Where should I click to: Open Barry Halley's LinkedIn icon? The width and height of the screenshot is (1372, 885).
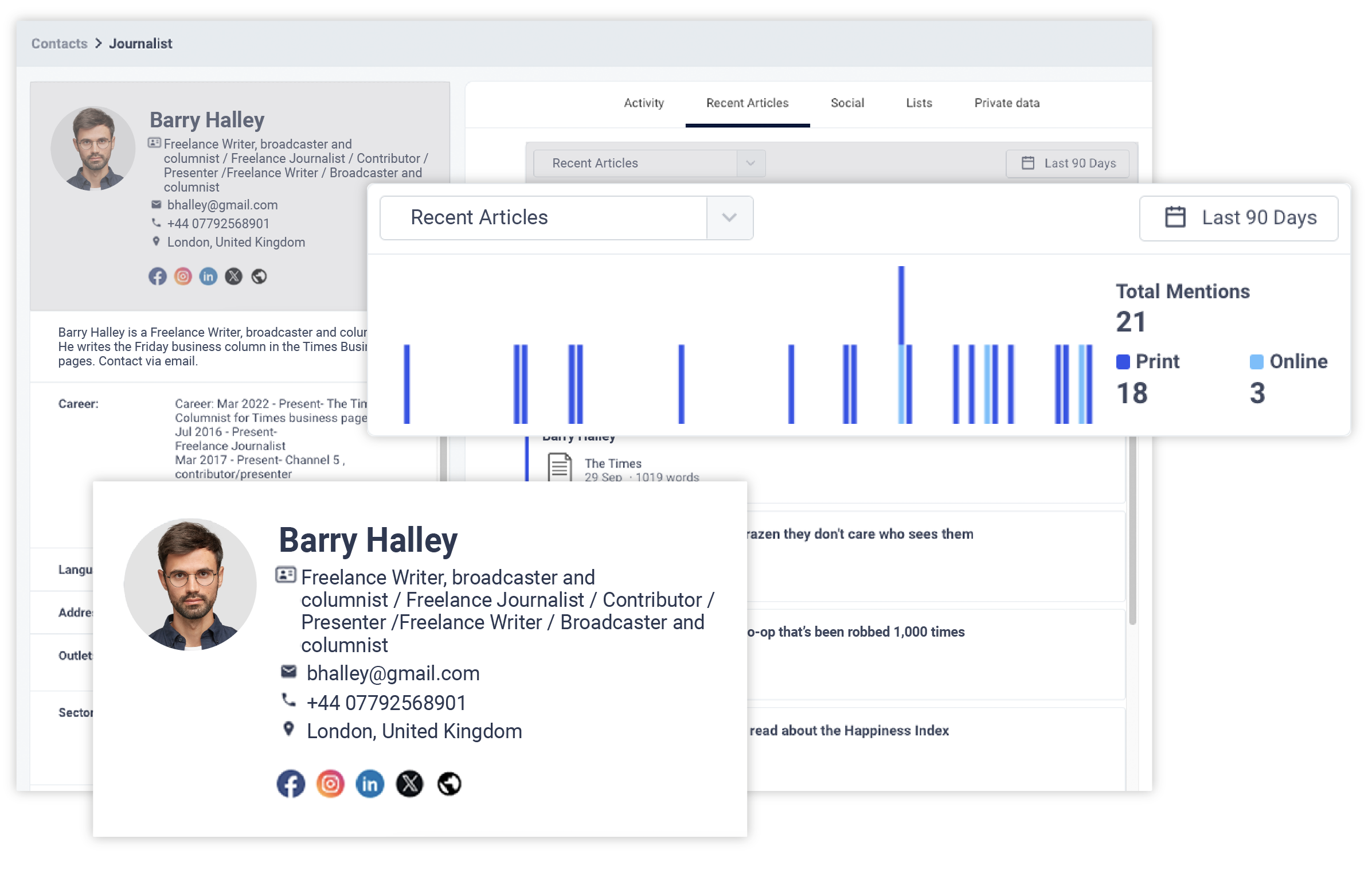[369, 783]
